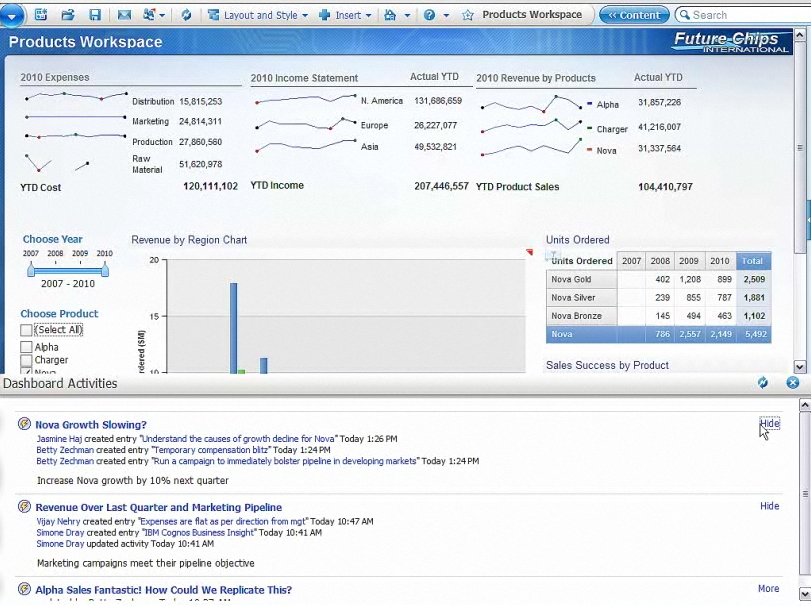811x606 pixels.
Task: Click the 2010 column header in Units Ordered
Action: [719, 261]
